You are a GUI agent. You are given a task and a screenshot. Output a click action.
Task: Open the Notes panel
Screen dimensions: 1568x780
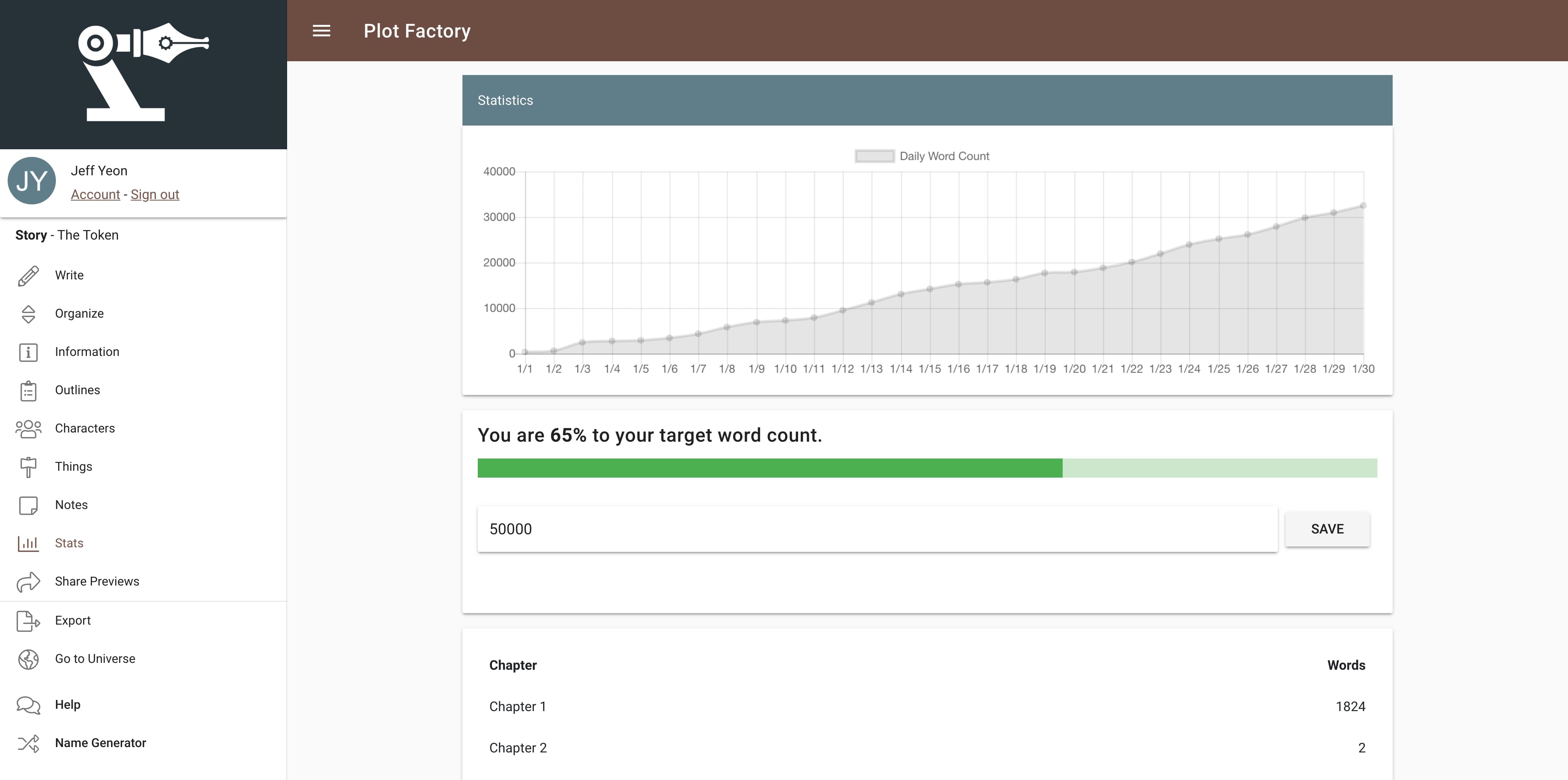(71, 504)
